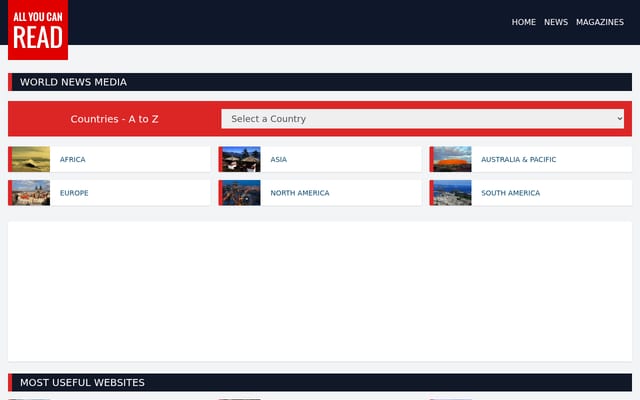Screen dimensions: 640x400
Task: Open the HOME menu item
Action: point(523,22)
